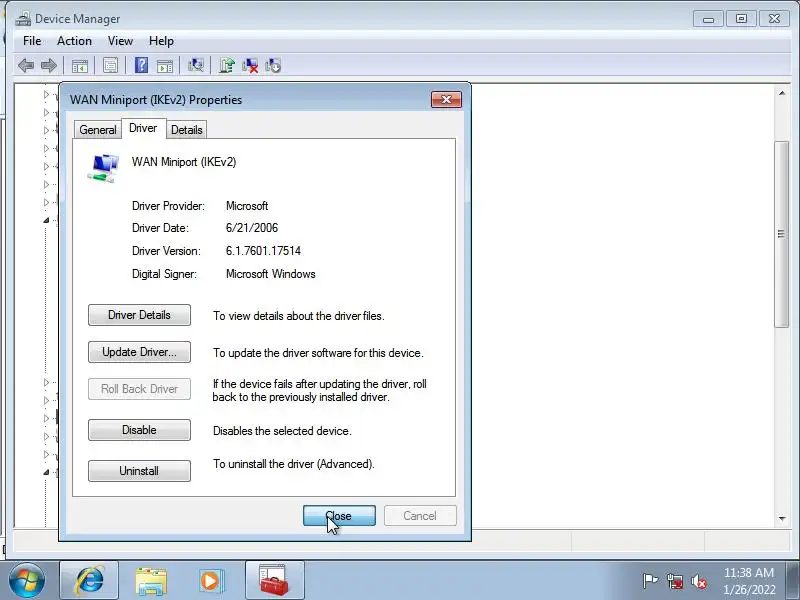Image resolution: width=800 pixels, height=600 pixels.
Task: Open the Action menu
Action: (74, 41)
